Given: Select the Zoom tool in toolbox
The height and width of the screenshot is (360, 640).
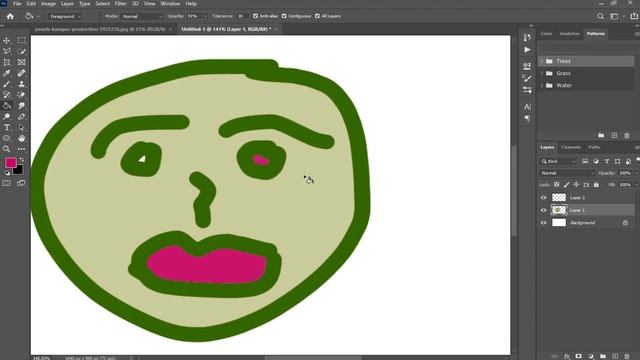Looking at the screenshot, I should click(7, 149).
